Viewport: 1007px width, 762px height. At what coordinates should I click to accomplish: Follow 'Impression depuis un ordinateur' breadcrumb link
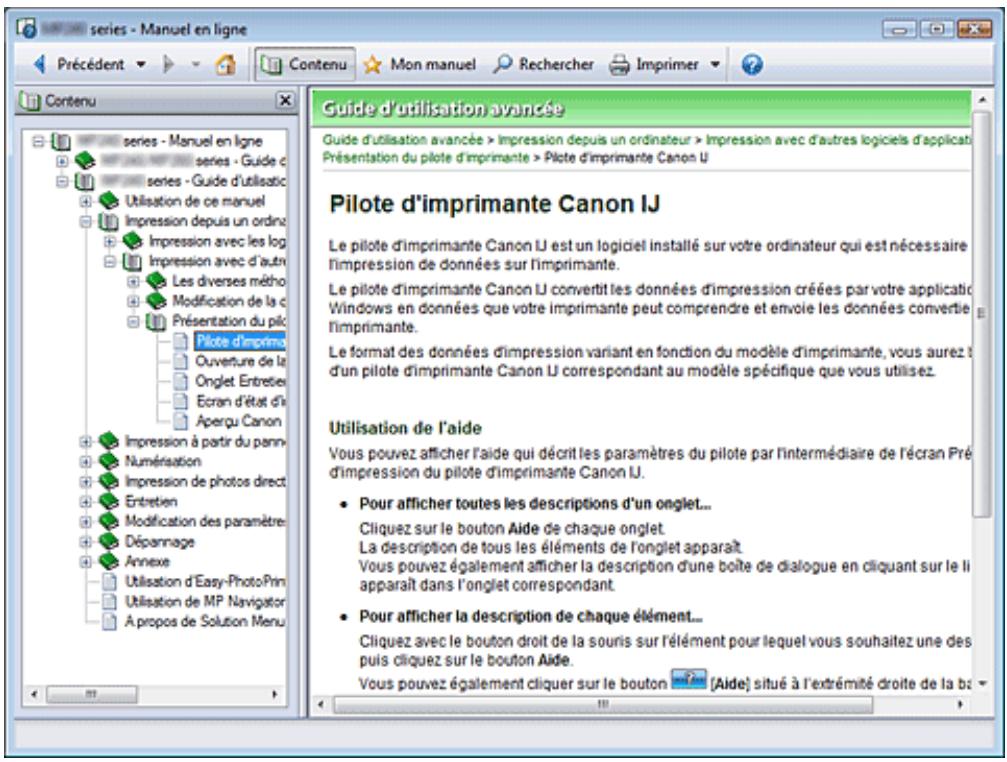594,139
